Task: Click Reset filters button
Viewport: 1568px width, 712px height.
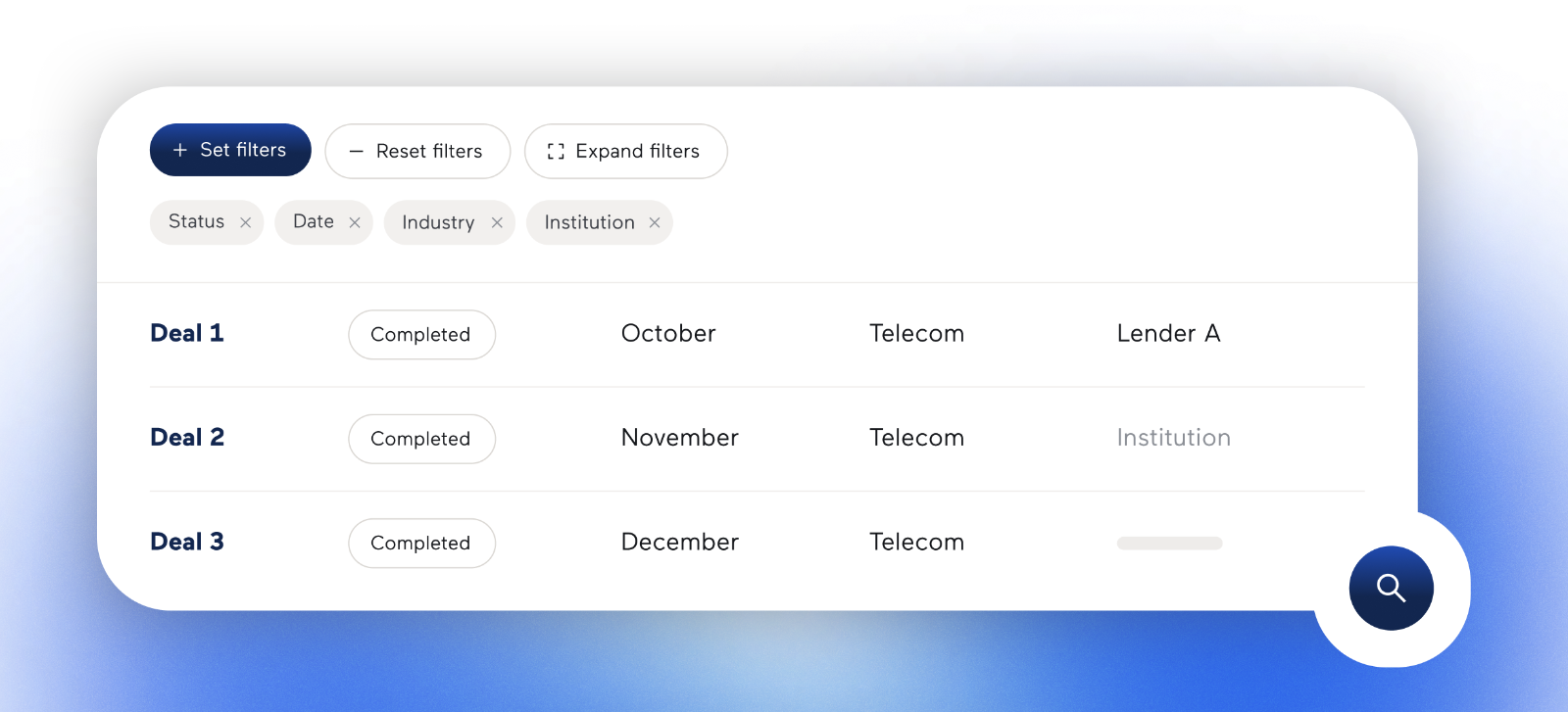Action: coord(417,151)
